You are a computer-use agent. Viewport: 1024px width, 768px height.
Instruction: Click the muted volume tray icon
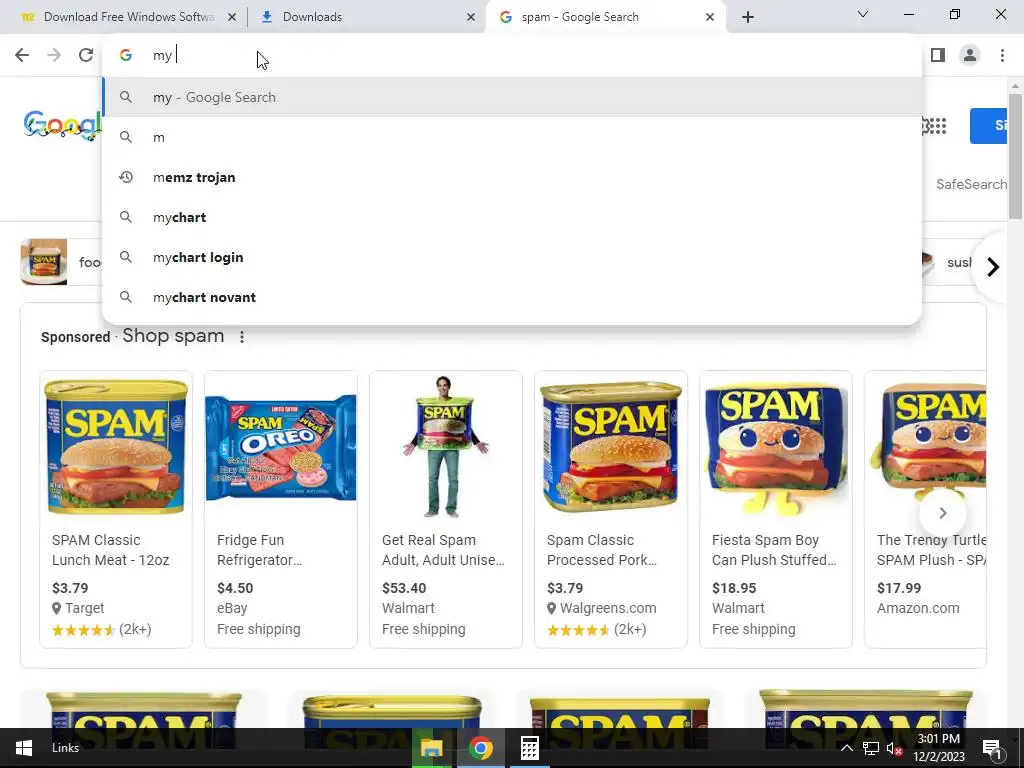tap(894, 748)
